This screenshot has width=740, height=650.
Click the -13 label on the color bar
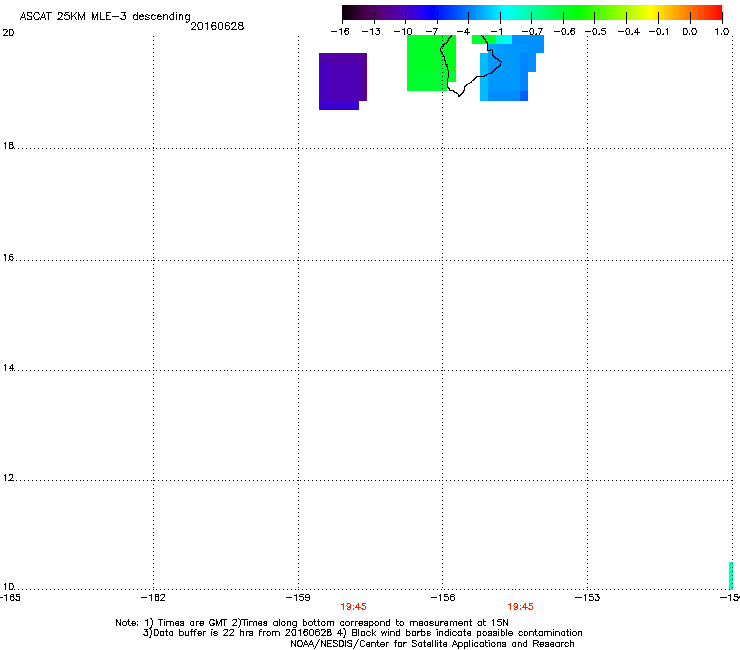pyautogui.click(x=371, y=32)
